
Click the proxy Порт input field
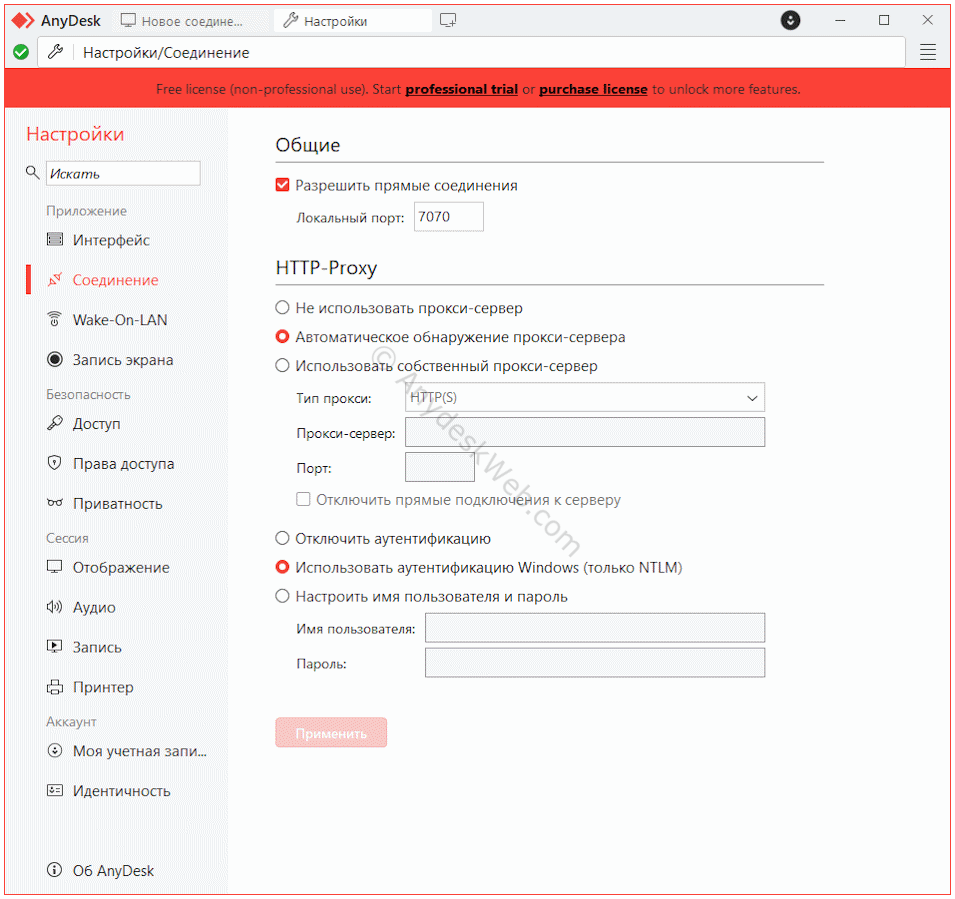coord(440,467)
